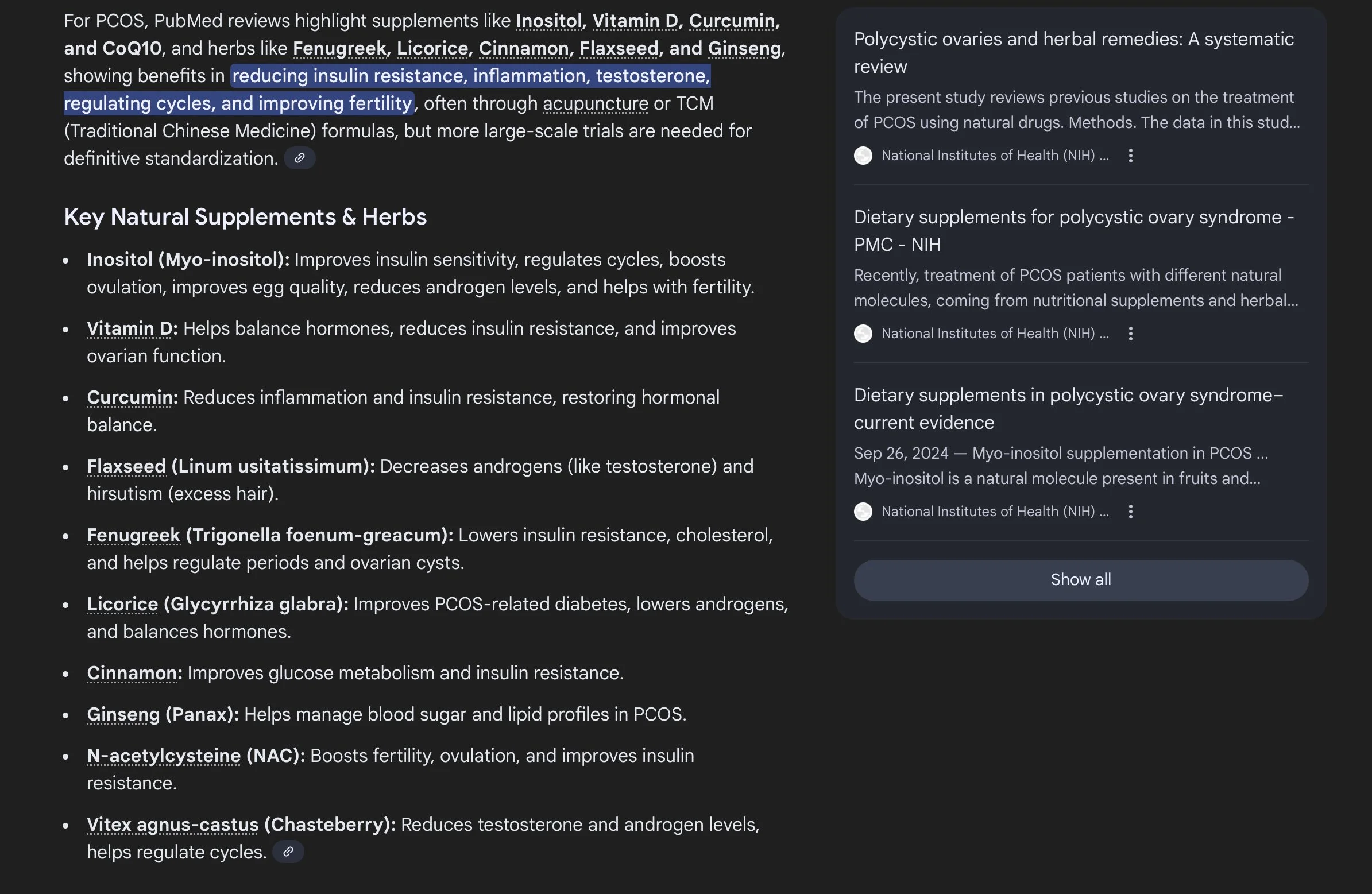The width and height of the screenshot is (1372, 894).
Task: Click the link icon after 'definitive standardization'
Action: (299, 158)
